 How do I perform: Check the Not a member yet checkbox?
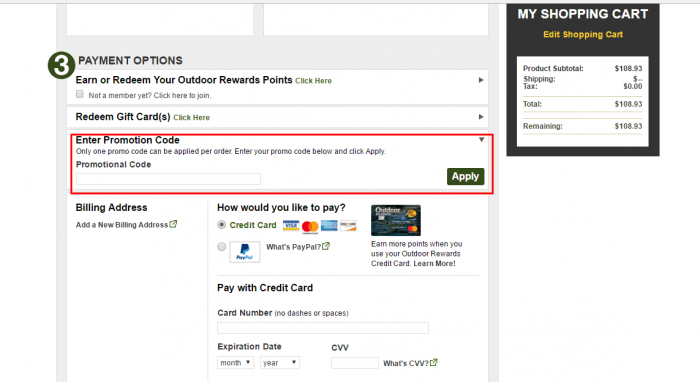[x=79, y=94]
